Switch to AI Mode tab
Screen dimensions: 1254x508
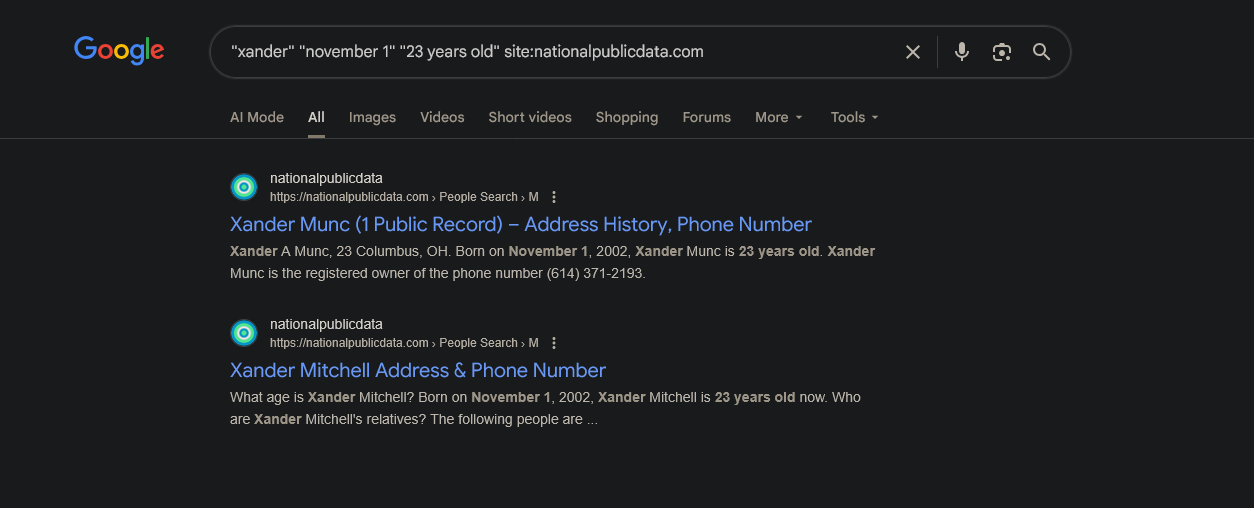tap(257, 117)
